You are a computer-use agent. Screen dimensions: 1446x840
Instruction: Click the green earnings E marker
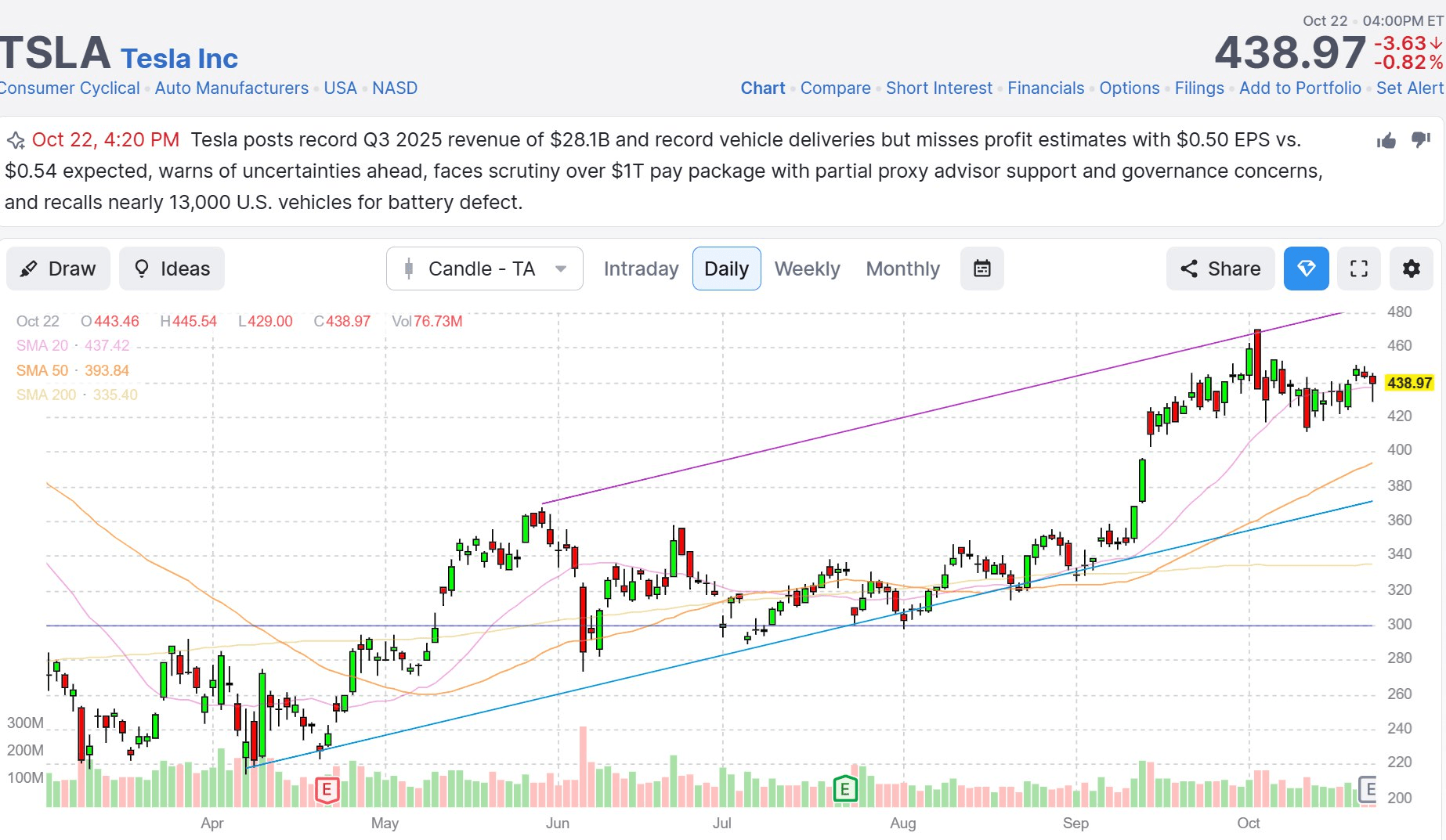coord(844,789)
